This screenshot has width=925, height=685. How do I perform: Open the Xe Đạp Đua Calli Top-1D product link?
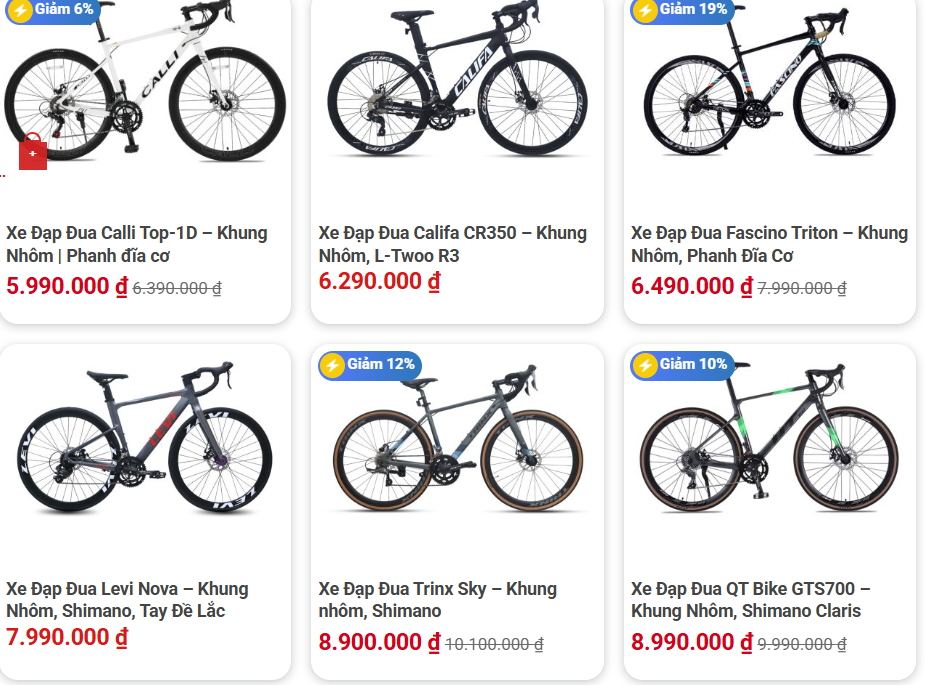[136, 244]
